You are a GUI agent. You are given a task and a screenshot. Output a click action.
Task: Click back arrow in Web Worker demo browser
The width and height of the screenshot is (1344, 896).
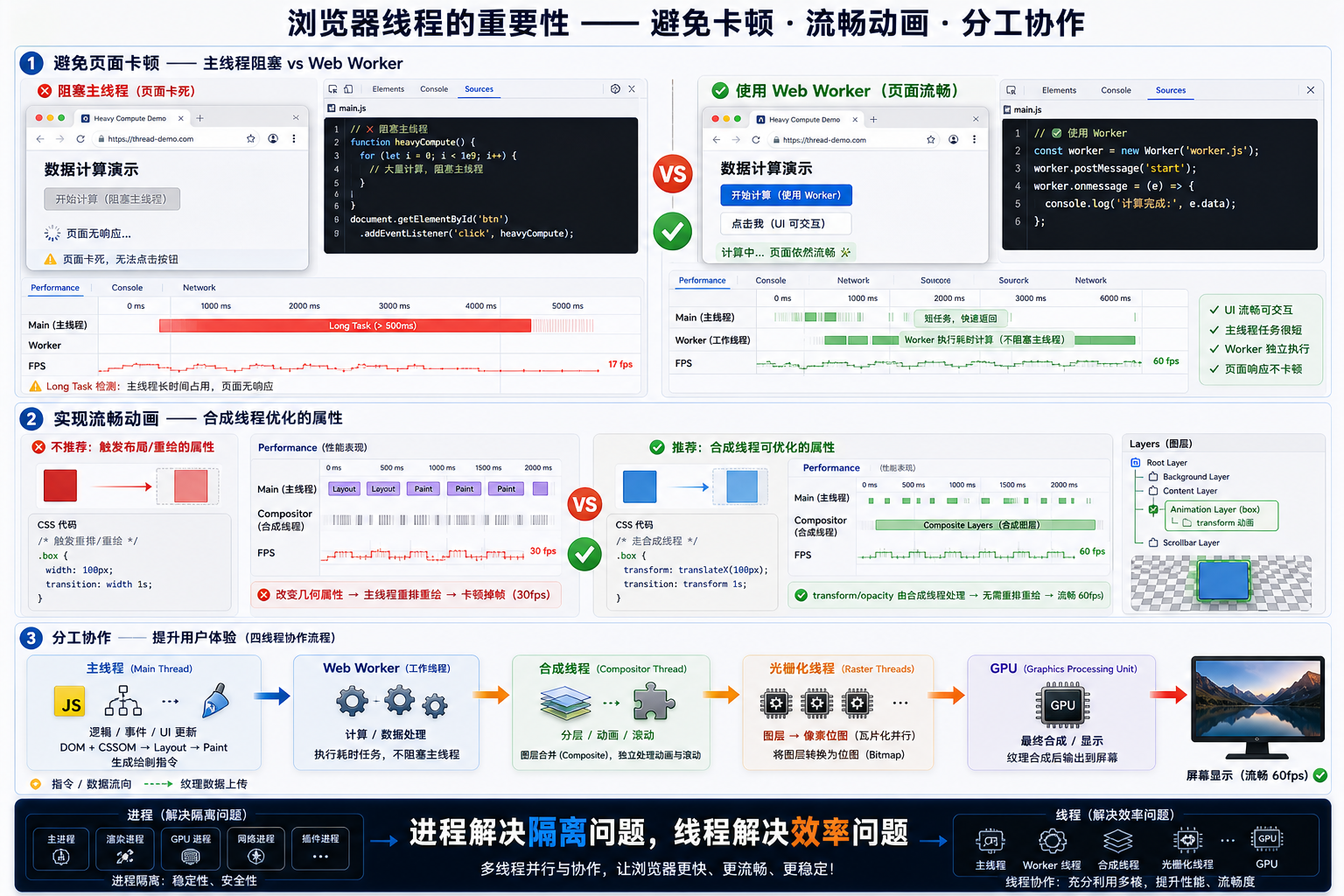coord(716,140)
